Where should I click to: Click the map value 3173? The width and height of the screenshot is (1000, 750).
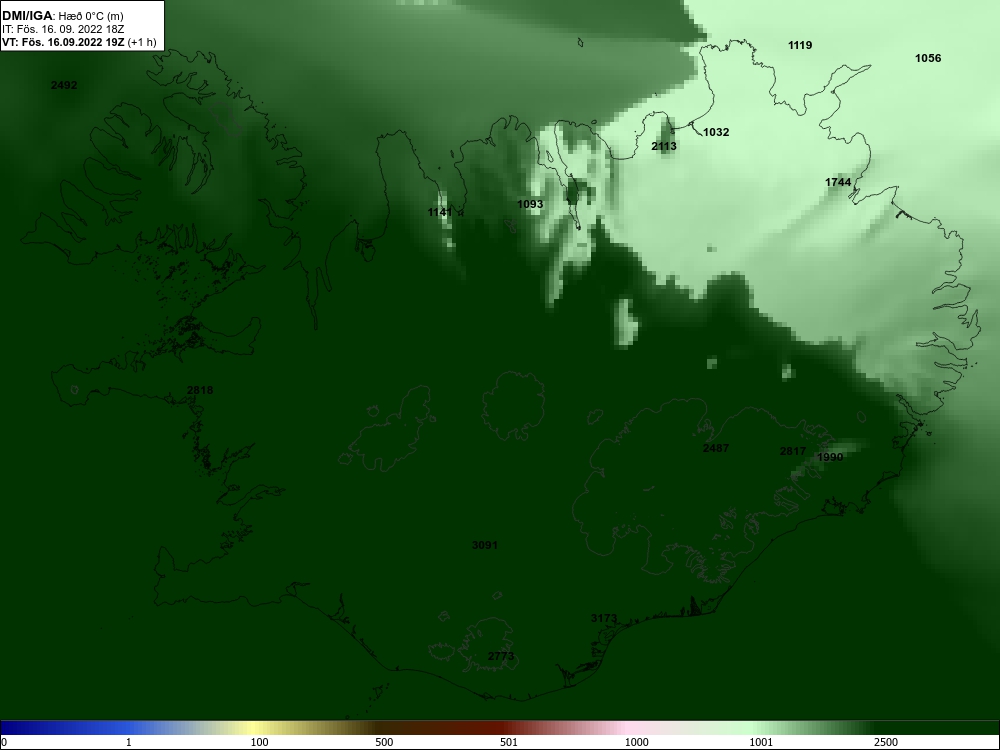[x=604, y=618]
